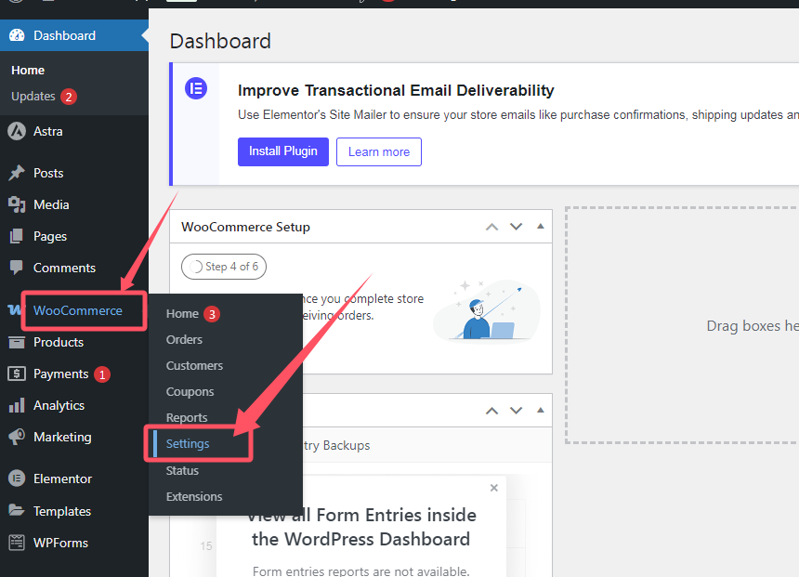Move WooCommerce Setup widget down
The width and height of the screenshot is (799, 577).
point(516,227)
